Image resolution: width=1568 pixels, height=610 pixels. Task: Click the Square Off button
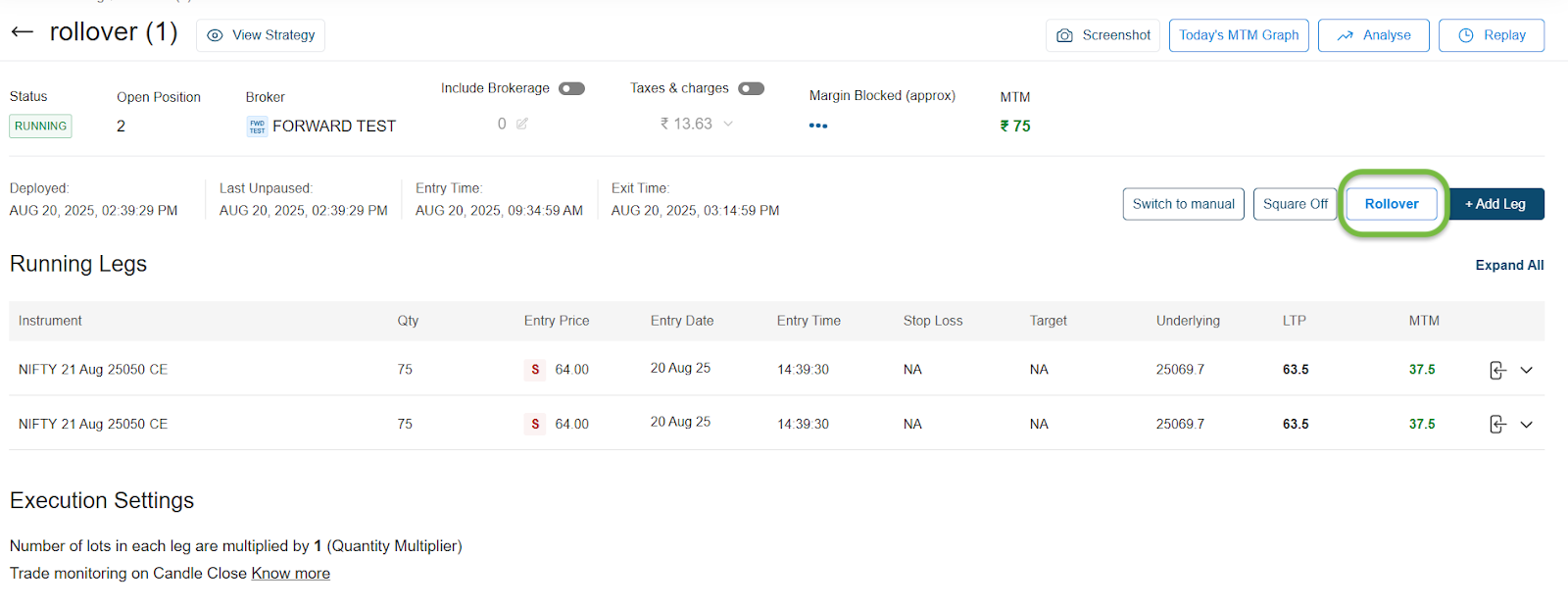1295,204
